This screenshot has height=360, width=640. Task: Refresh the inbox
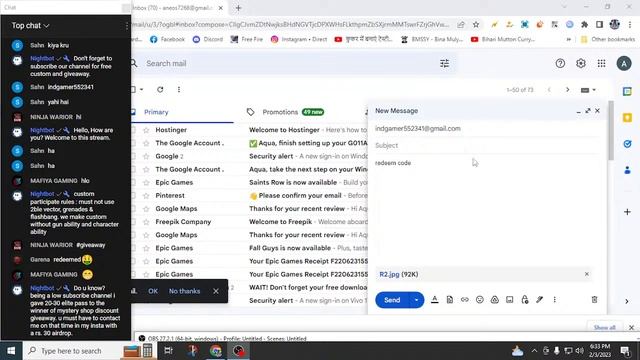click(160, 89)
